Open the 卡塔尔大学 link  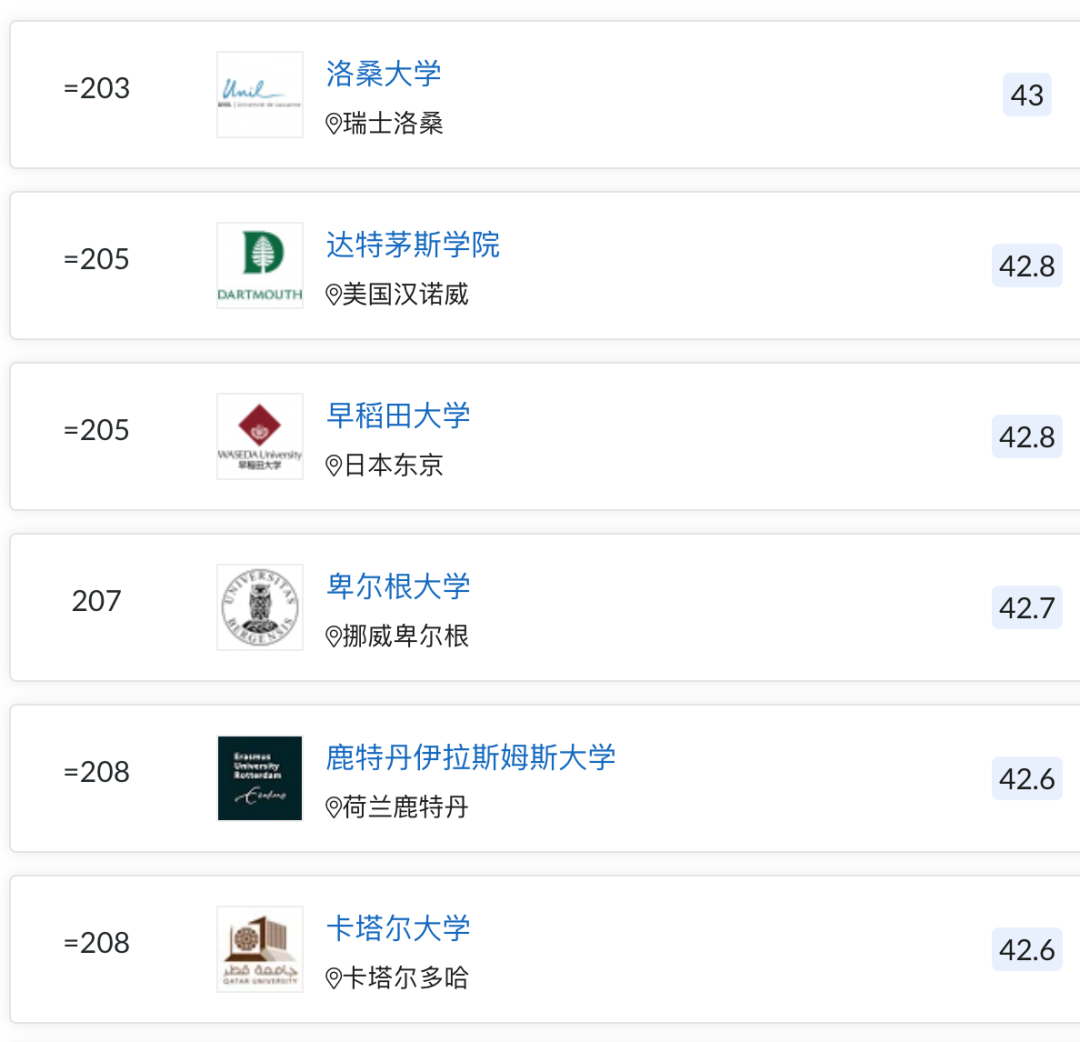[398, 928]
